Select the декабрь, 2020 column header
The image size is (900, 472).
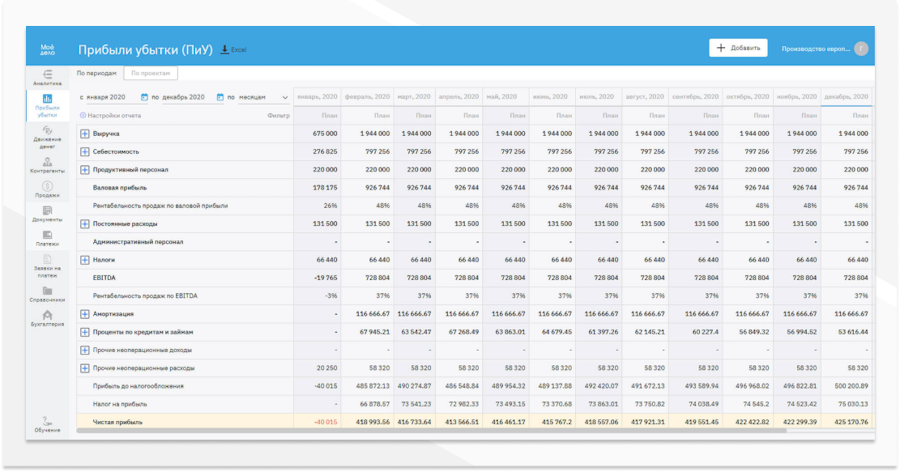(x=846, y=96)
